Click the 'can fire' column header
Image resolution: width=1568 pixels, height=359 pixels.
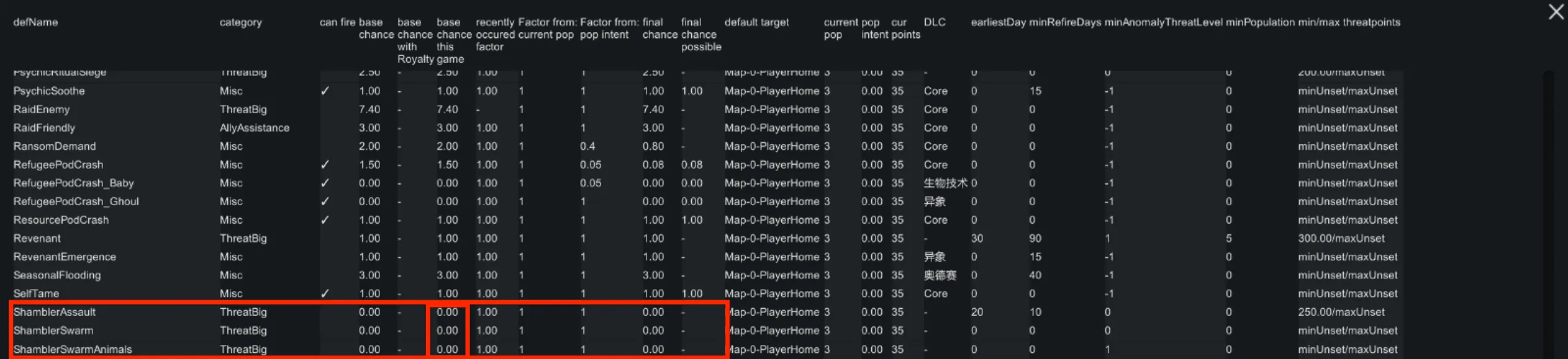337,22
